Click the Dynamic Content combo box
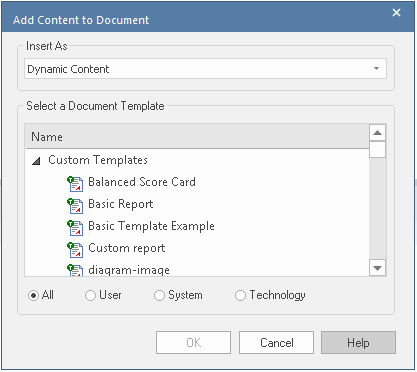Screen dimensions: 417x372 205,69
